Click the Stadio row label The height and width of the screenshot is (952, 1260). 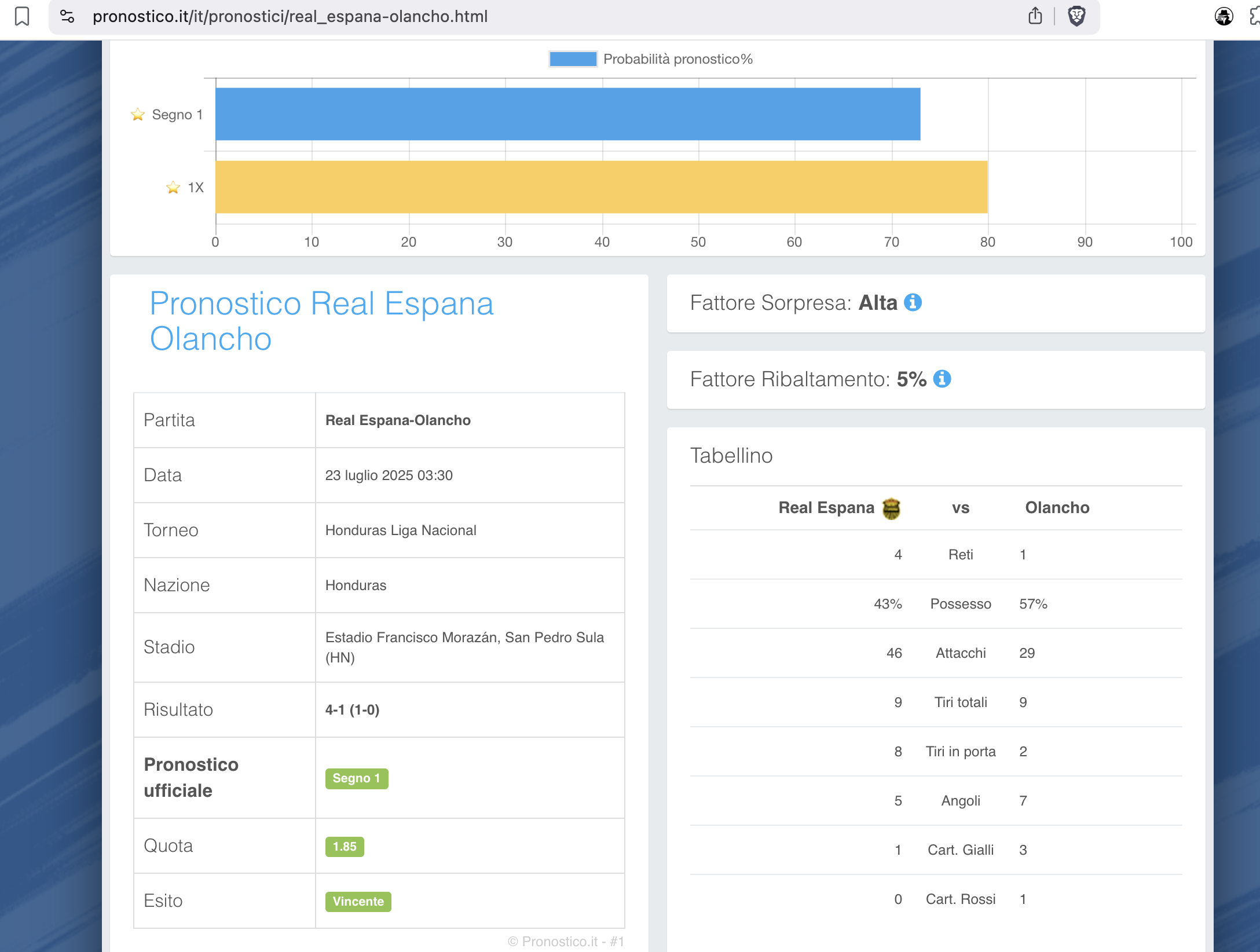169,647
